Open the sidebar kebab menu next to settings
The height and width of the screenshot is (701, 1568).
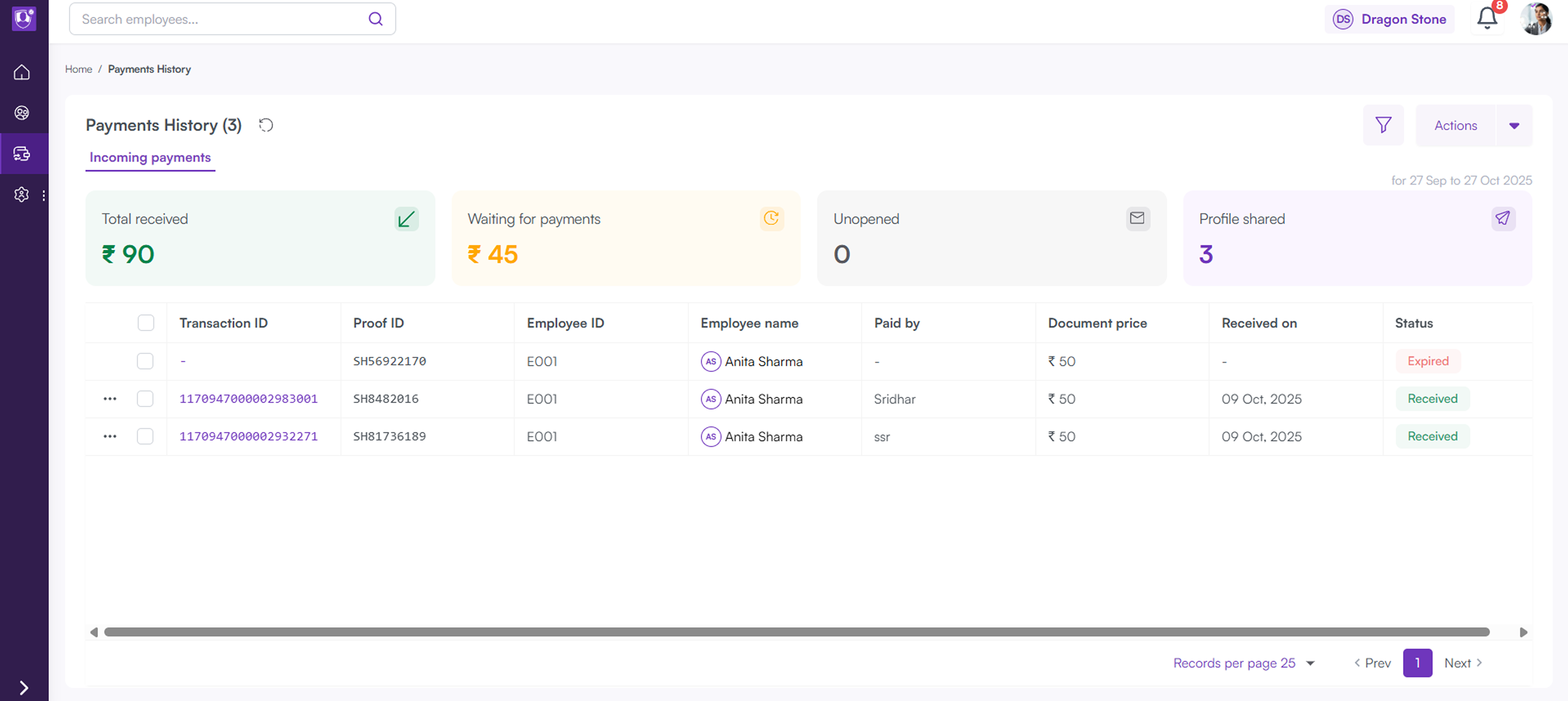(43, 195)
